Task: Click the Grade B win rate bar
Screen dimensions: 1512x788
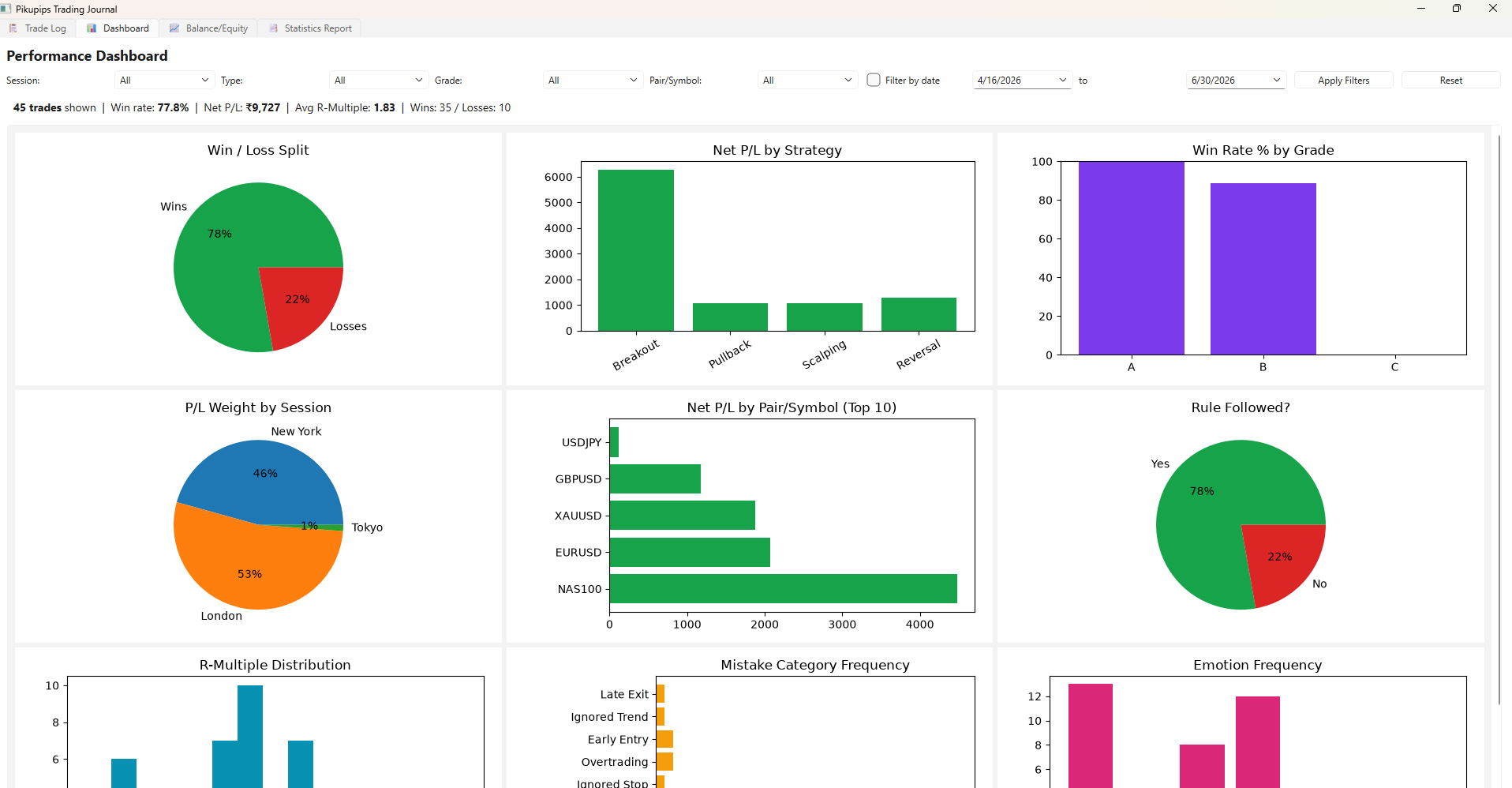Action: coord(1263,269)
